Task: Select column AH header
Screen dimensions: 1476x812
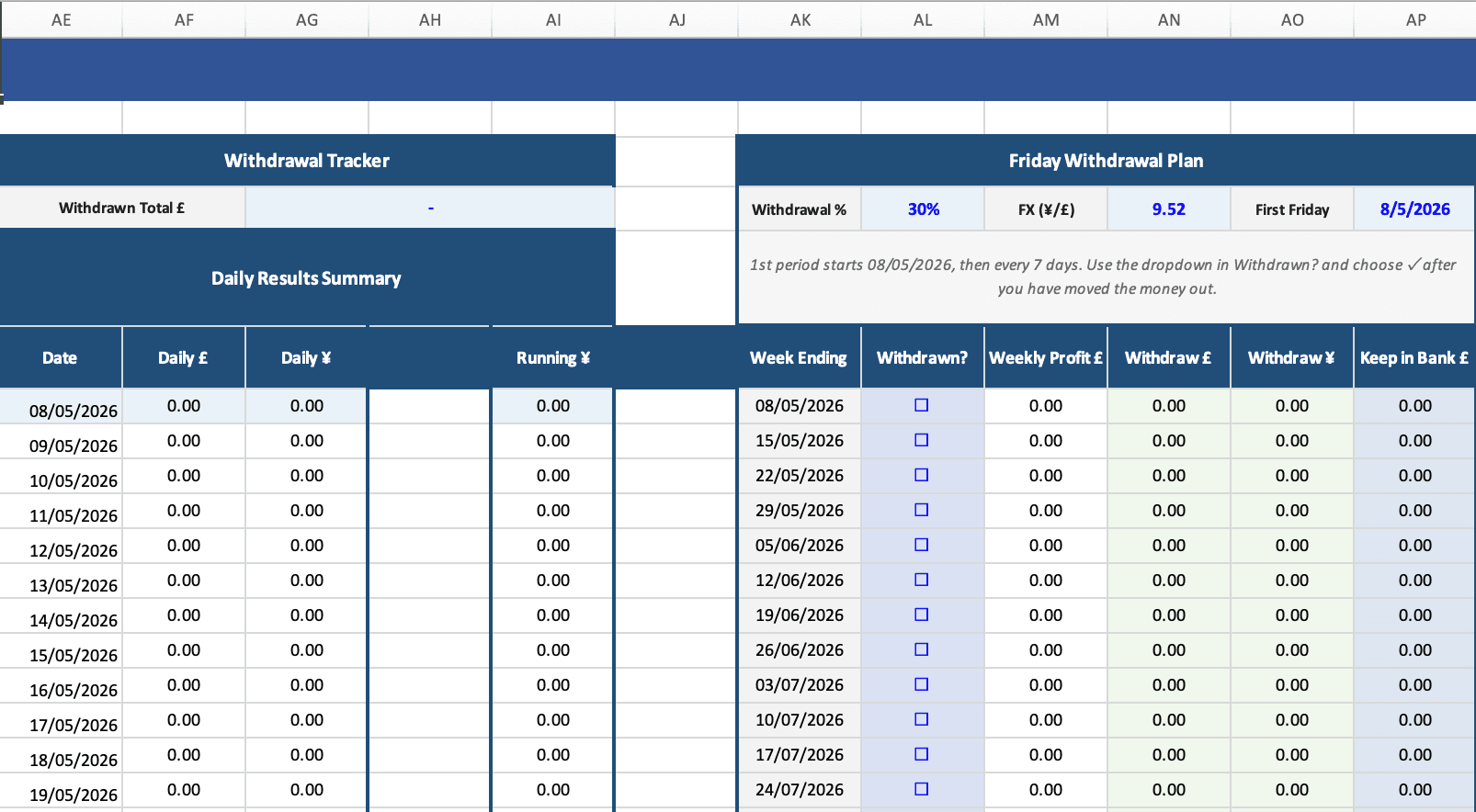Action: pyautogui.click(x=430, y=19)
